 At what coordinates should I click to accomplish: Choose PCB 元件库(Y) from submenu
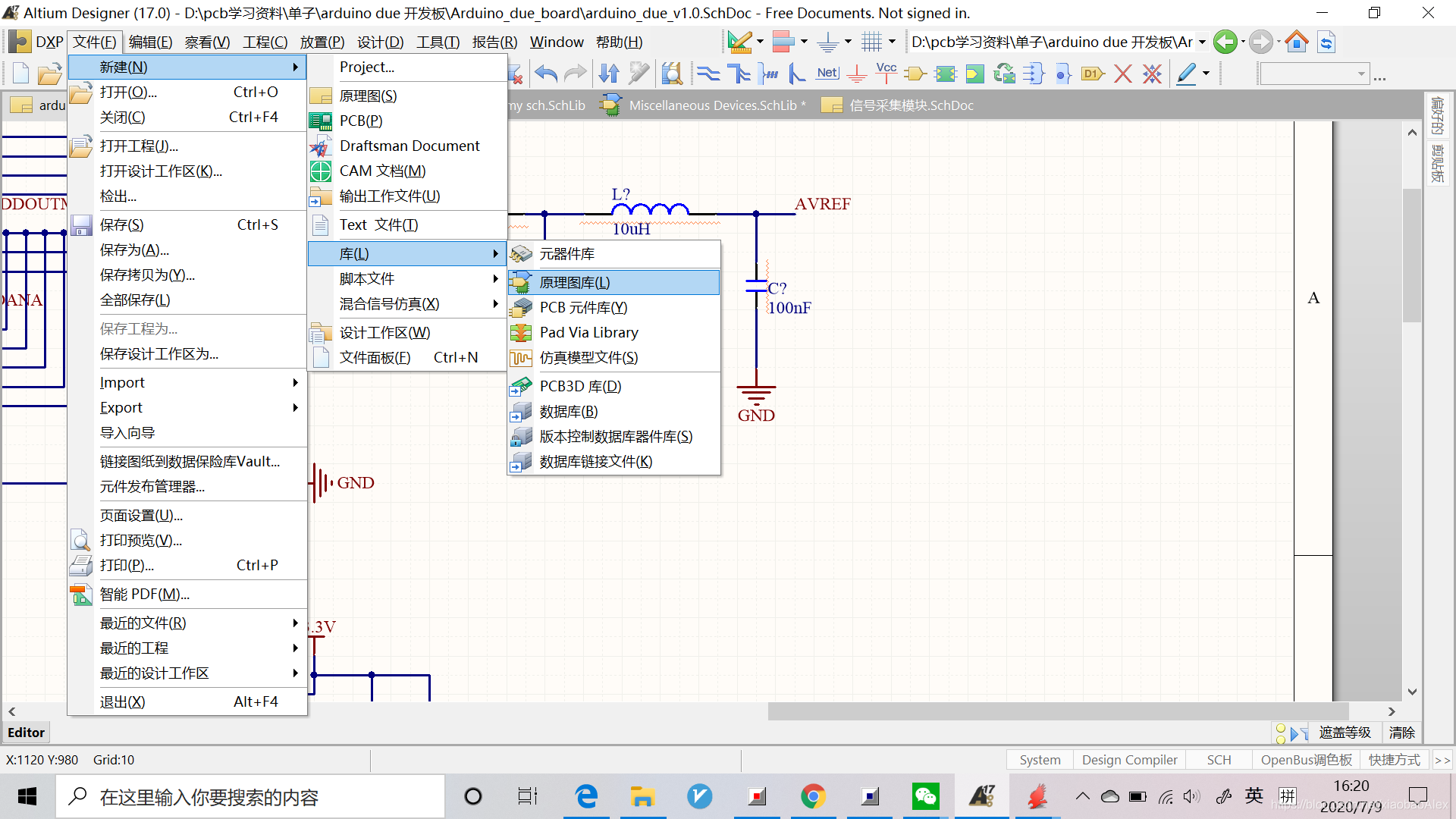613,307
